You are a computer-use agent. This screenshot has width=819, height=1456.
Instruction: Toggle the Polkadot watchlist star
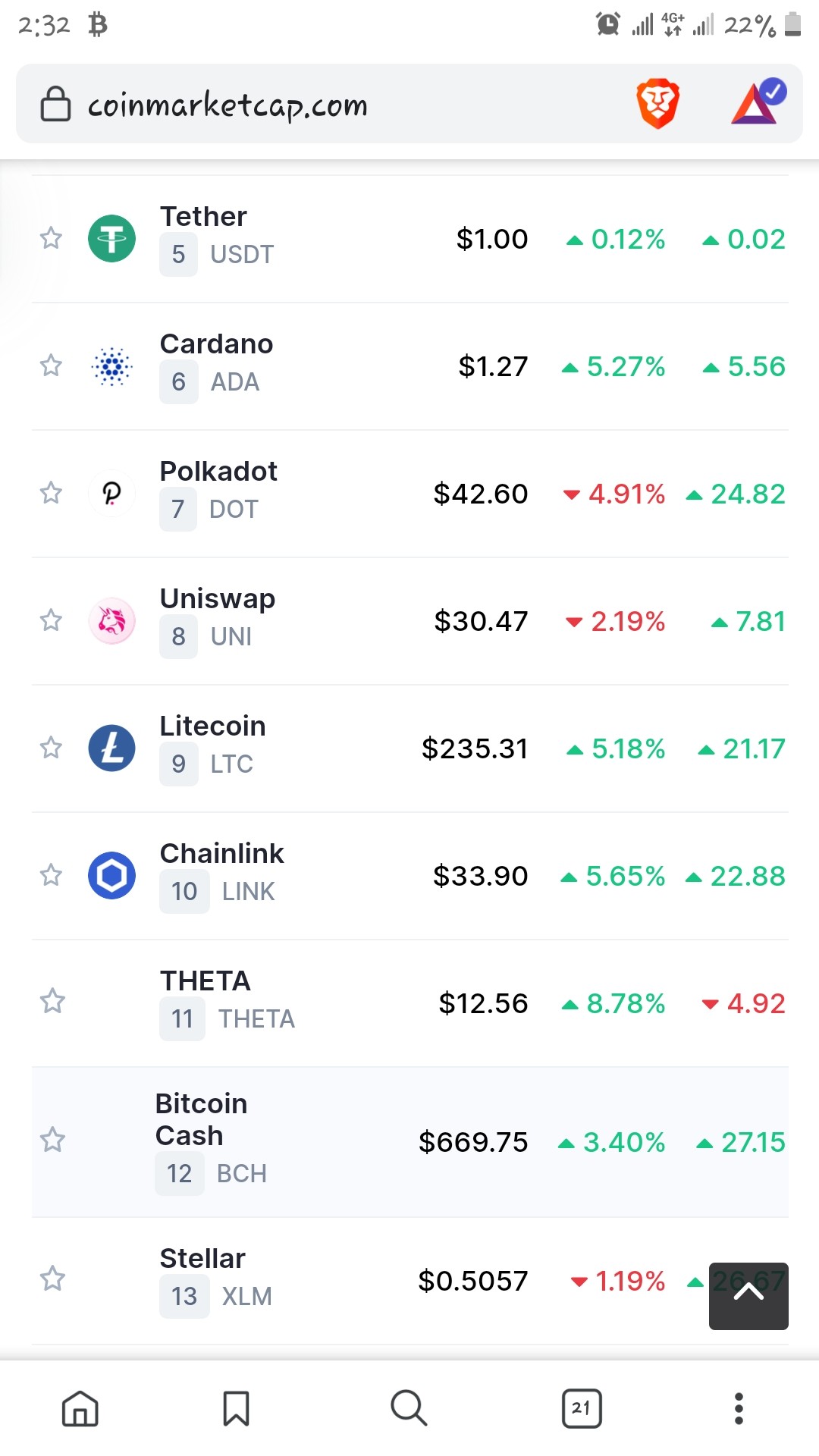pyautogui.click(x=51, y=493)
